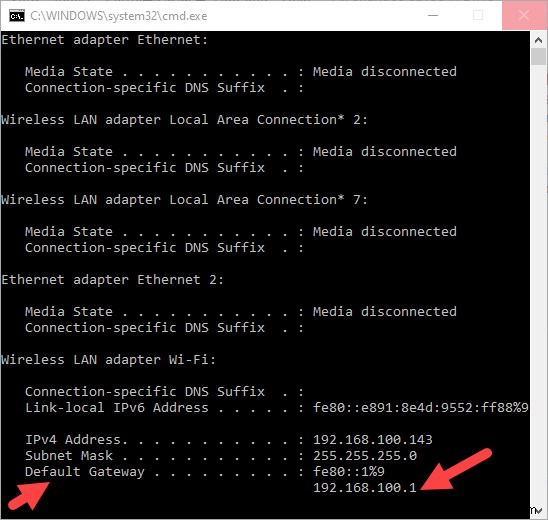
Task: Click 'Media State' label under Local Area Connection* 7
Action: click(68, 232)
